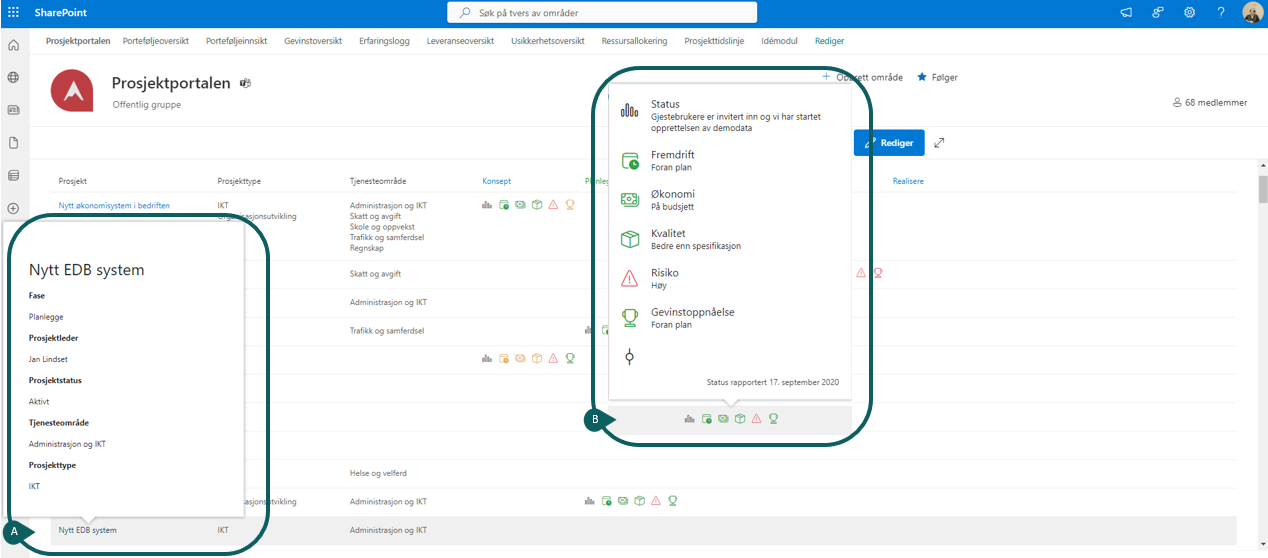
Task: Select the Ressursallokering menu item
Action: tap(635, 41)
